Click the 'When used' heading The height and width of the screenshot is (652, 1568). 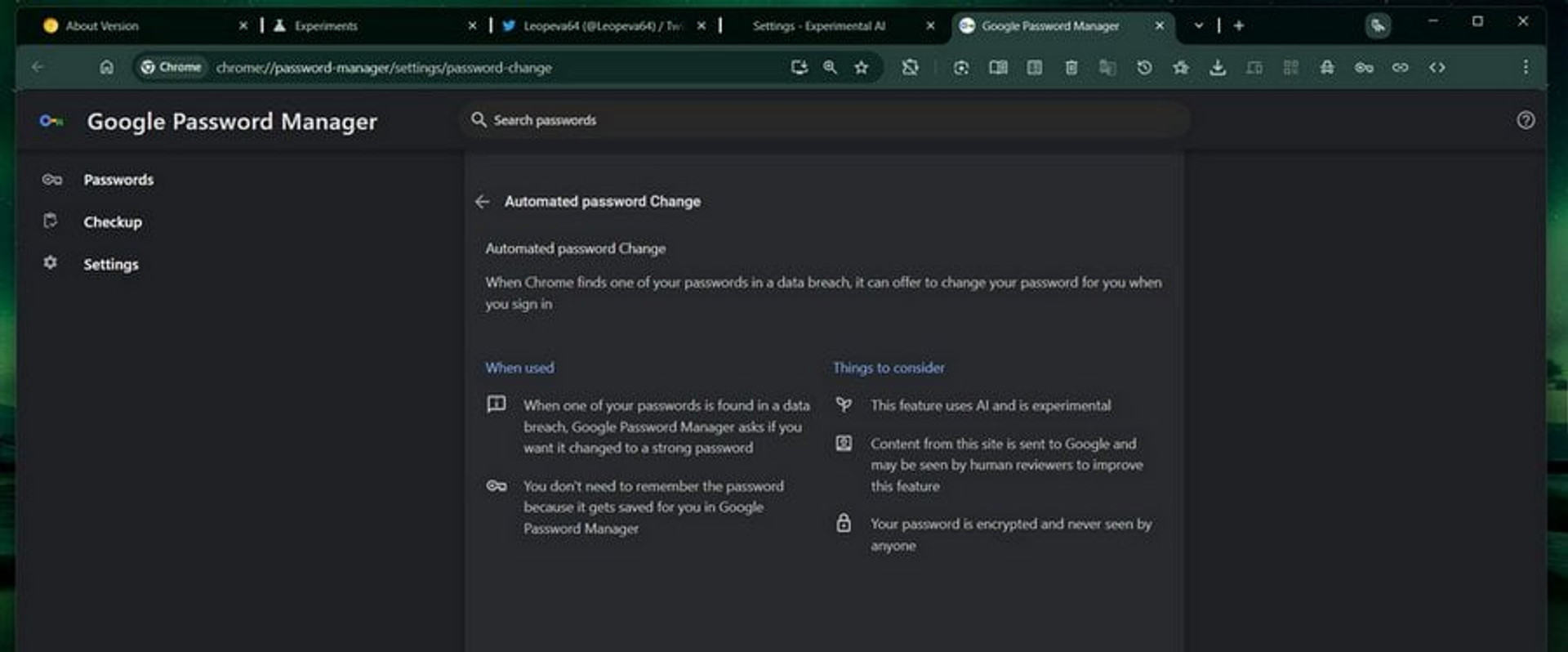519,368
